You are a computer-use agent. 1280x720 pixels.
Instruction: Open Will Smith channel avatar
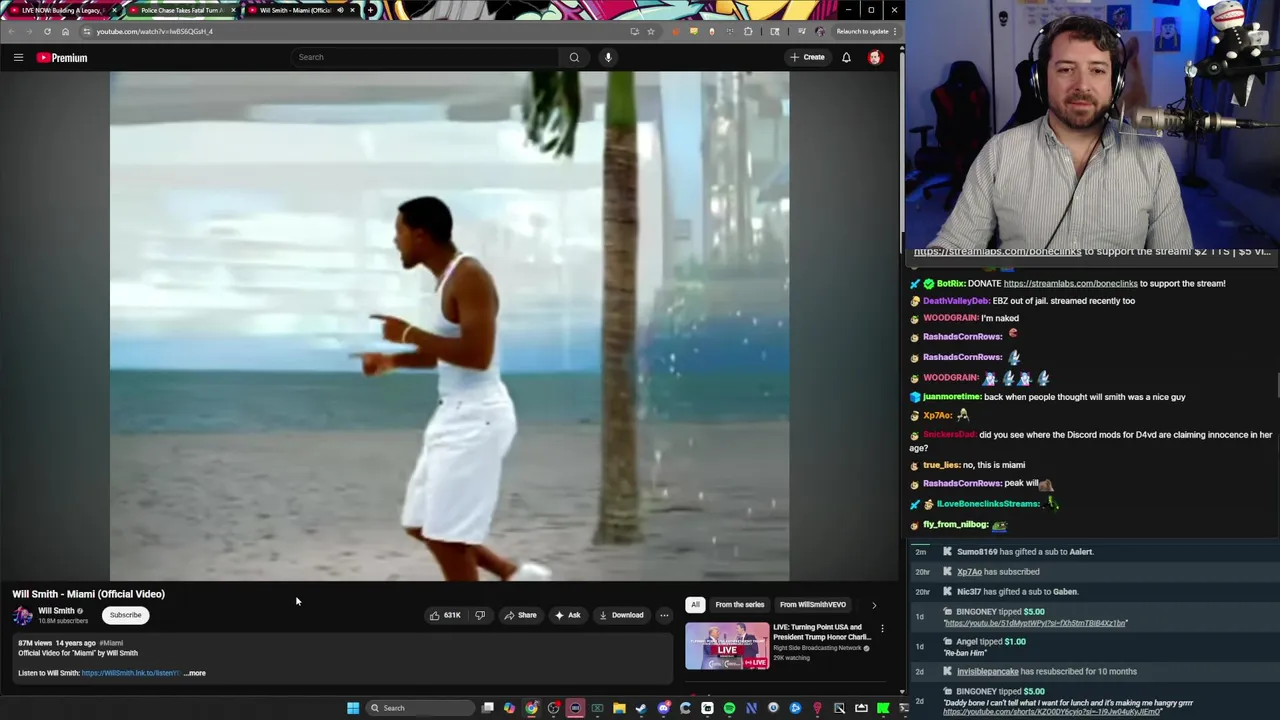coord(23,615)
